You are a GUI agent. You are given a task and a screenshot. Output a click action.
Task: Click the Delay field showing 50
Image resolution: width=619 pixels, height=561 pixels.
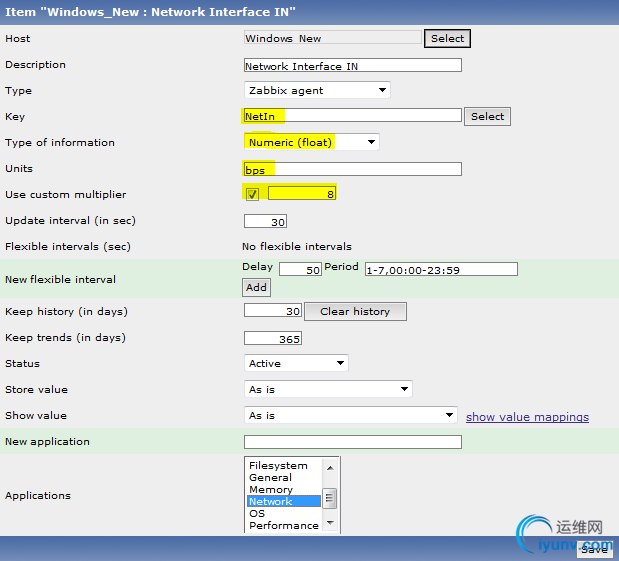[x=300, y=270]
